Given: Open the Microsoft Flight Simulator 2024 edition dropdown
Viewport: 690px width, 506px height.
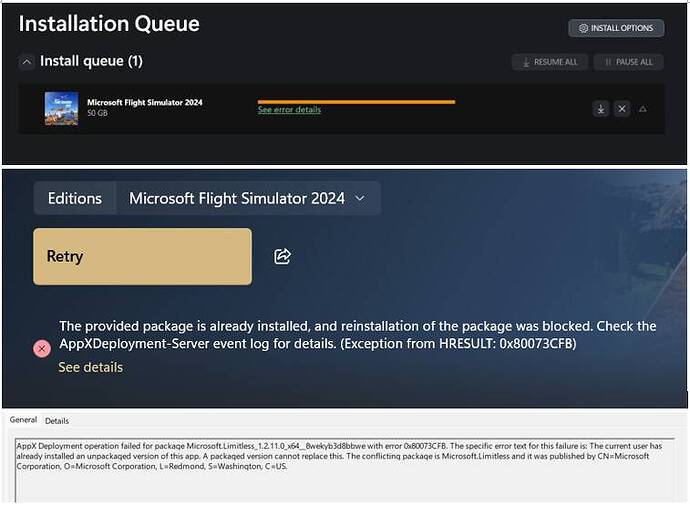Looking at the screenshot, I should [x=247, y=198].
